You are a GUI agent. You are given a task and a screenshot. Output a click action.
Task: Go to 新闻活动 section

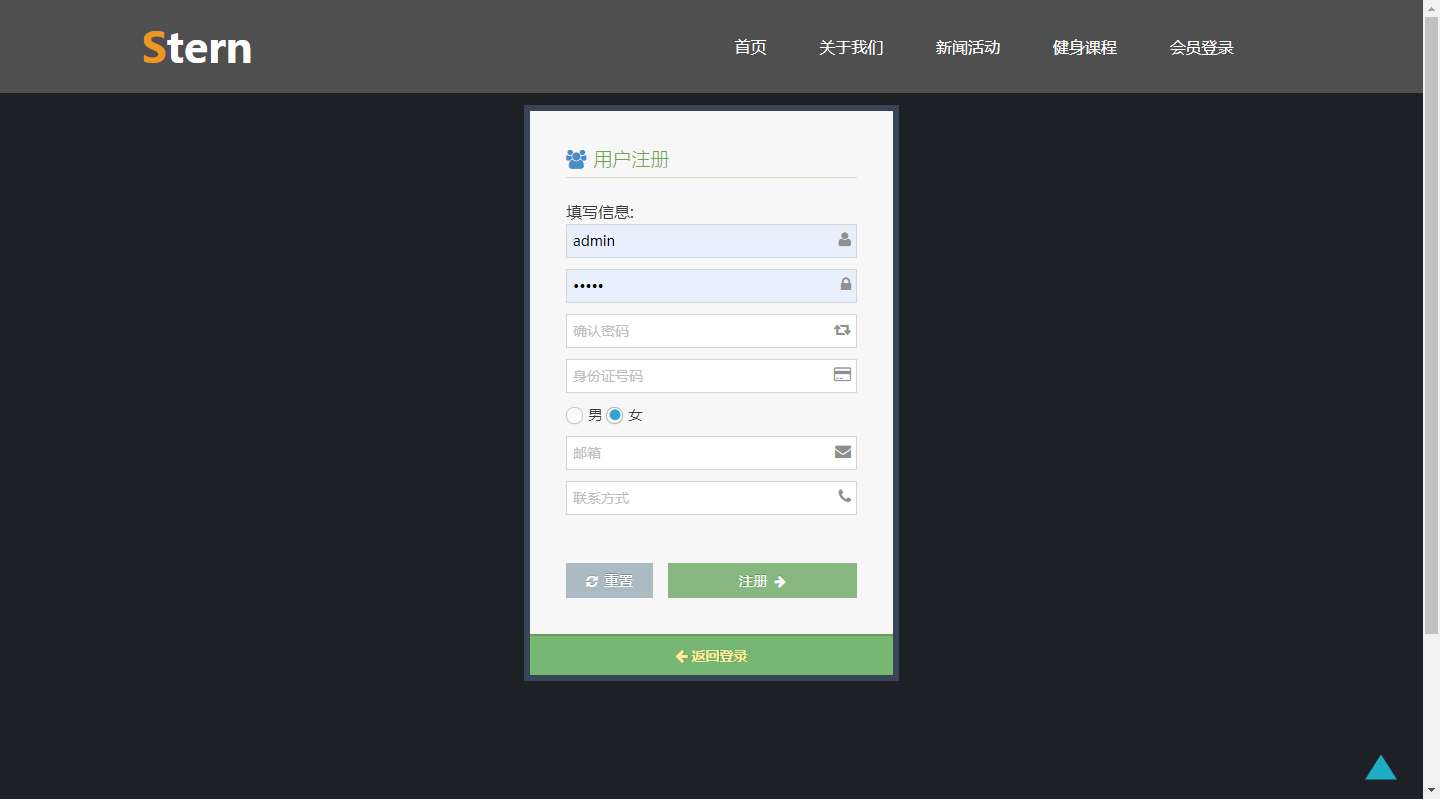[x=968, y=47]
